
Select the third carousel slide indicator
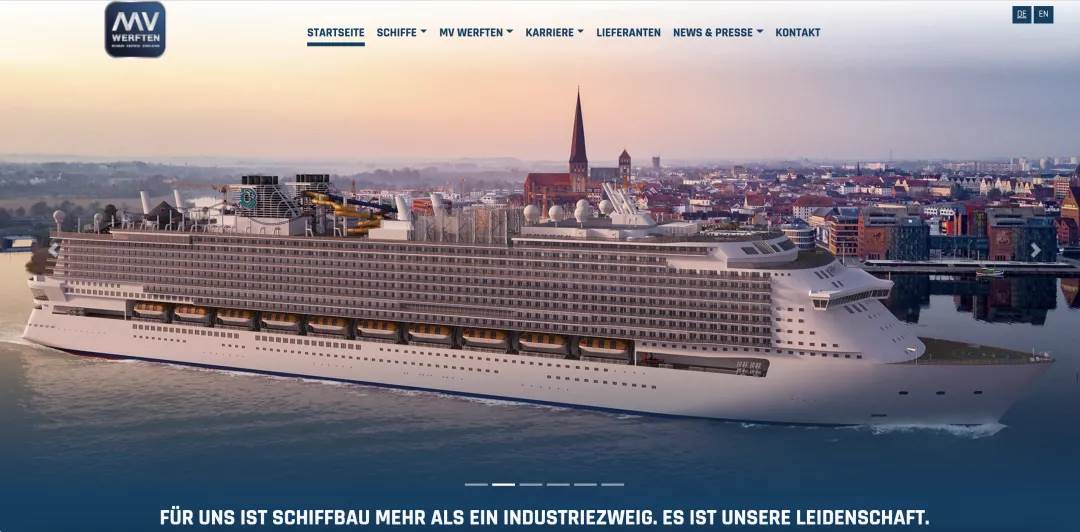point(531,484)
